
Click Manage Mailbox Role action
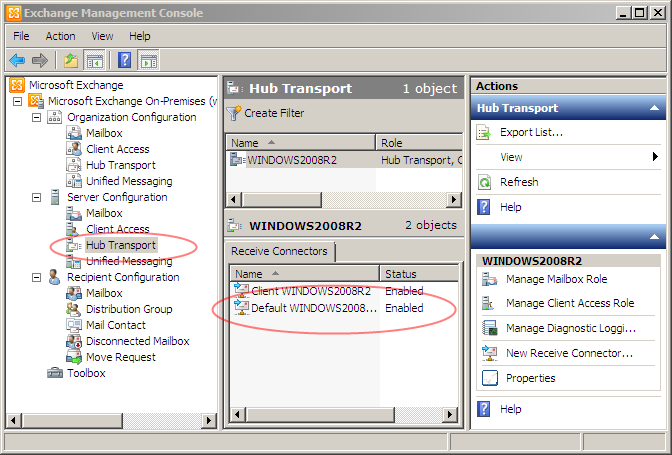pyautogui.click(x=556, y=279)
